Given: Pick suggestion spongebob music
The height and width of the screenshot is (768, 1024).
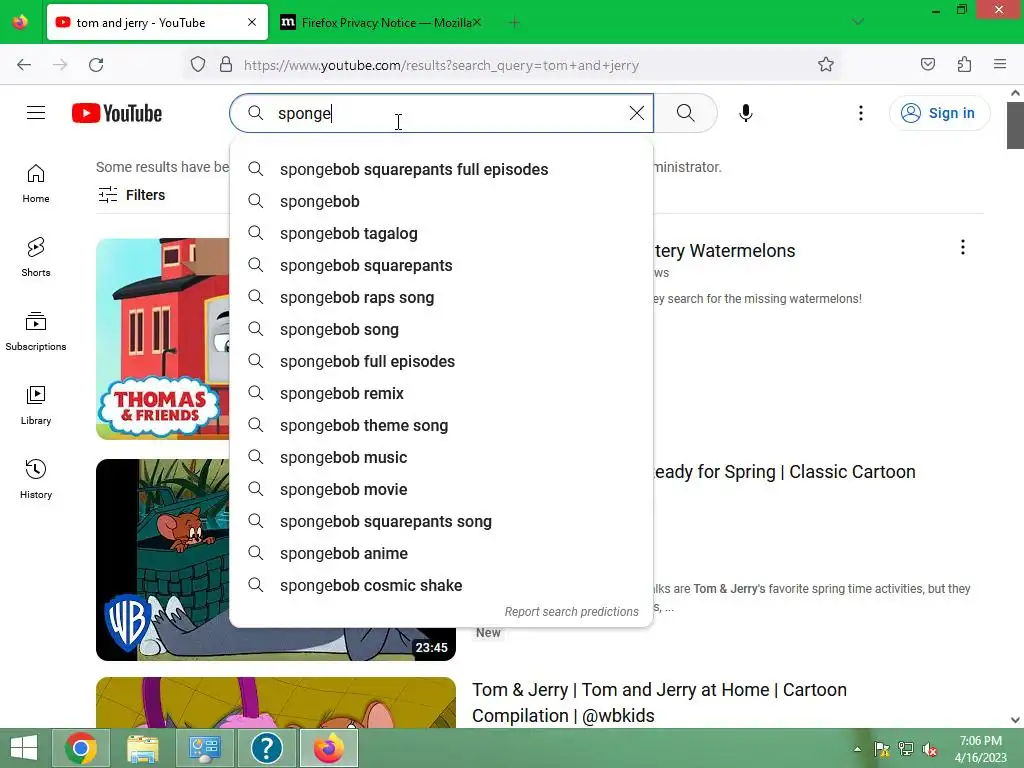Looking at the screenshot, I should click(441, 457).
